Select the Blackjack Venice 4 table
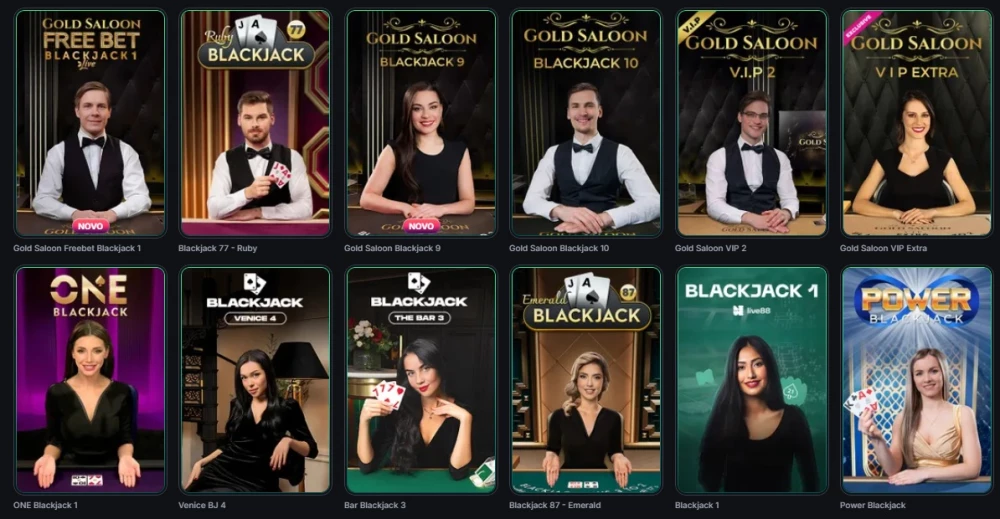The width and height of the screenshot is (1000, 519). [x=255, y=380]
